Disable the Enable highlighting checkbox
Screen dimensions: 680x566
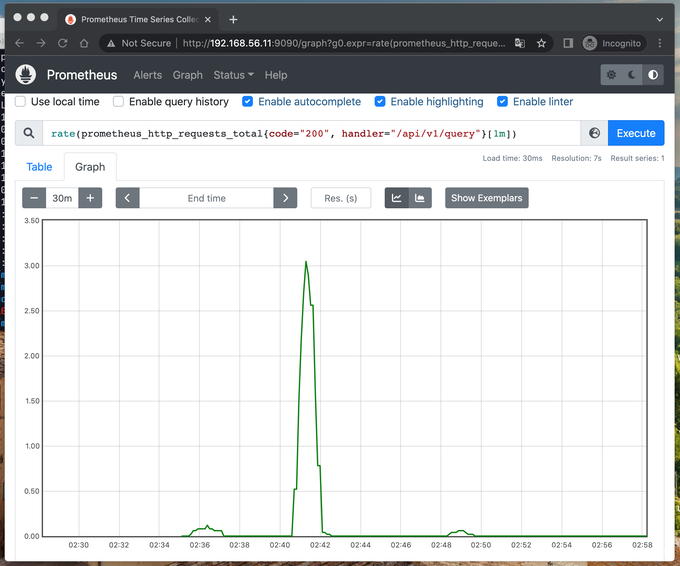tap(380, 101)
